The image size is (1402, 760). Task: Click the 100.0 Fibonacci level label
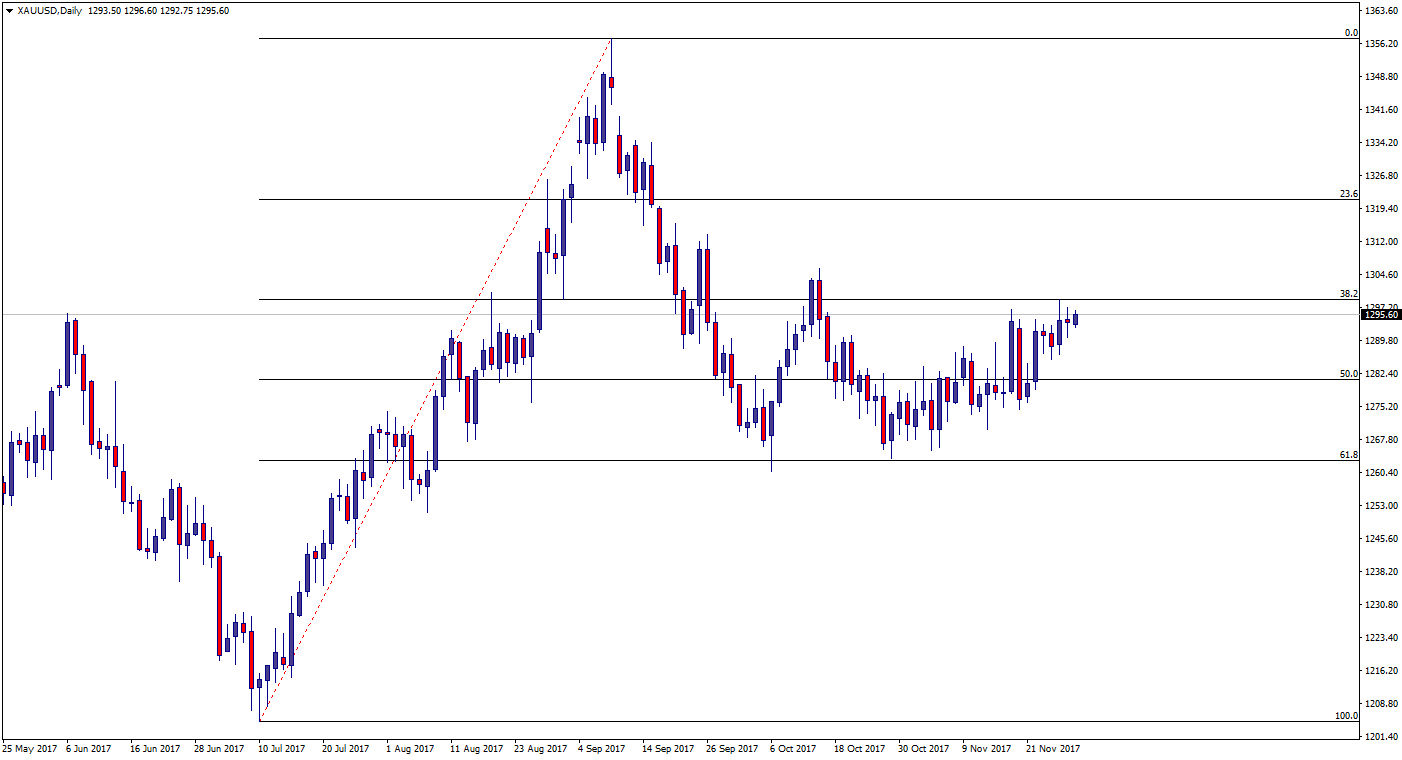[1347, 716]
